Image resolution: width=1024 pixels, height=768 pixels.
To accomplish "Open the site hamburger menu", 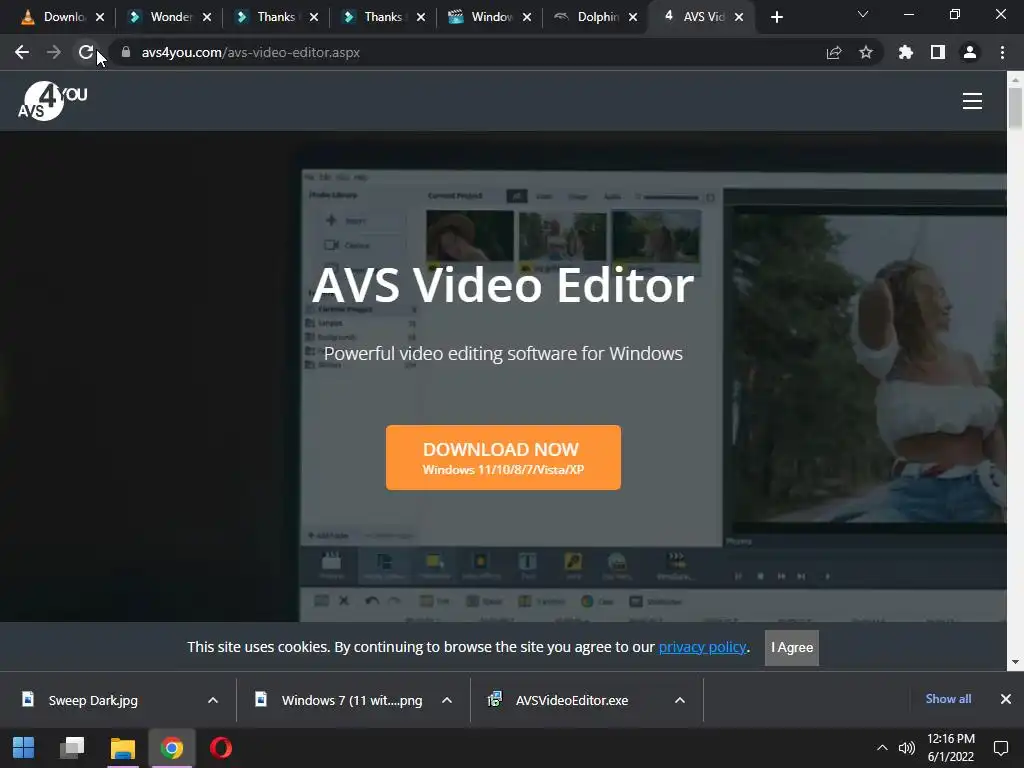I will click(x=972, y=101).
